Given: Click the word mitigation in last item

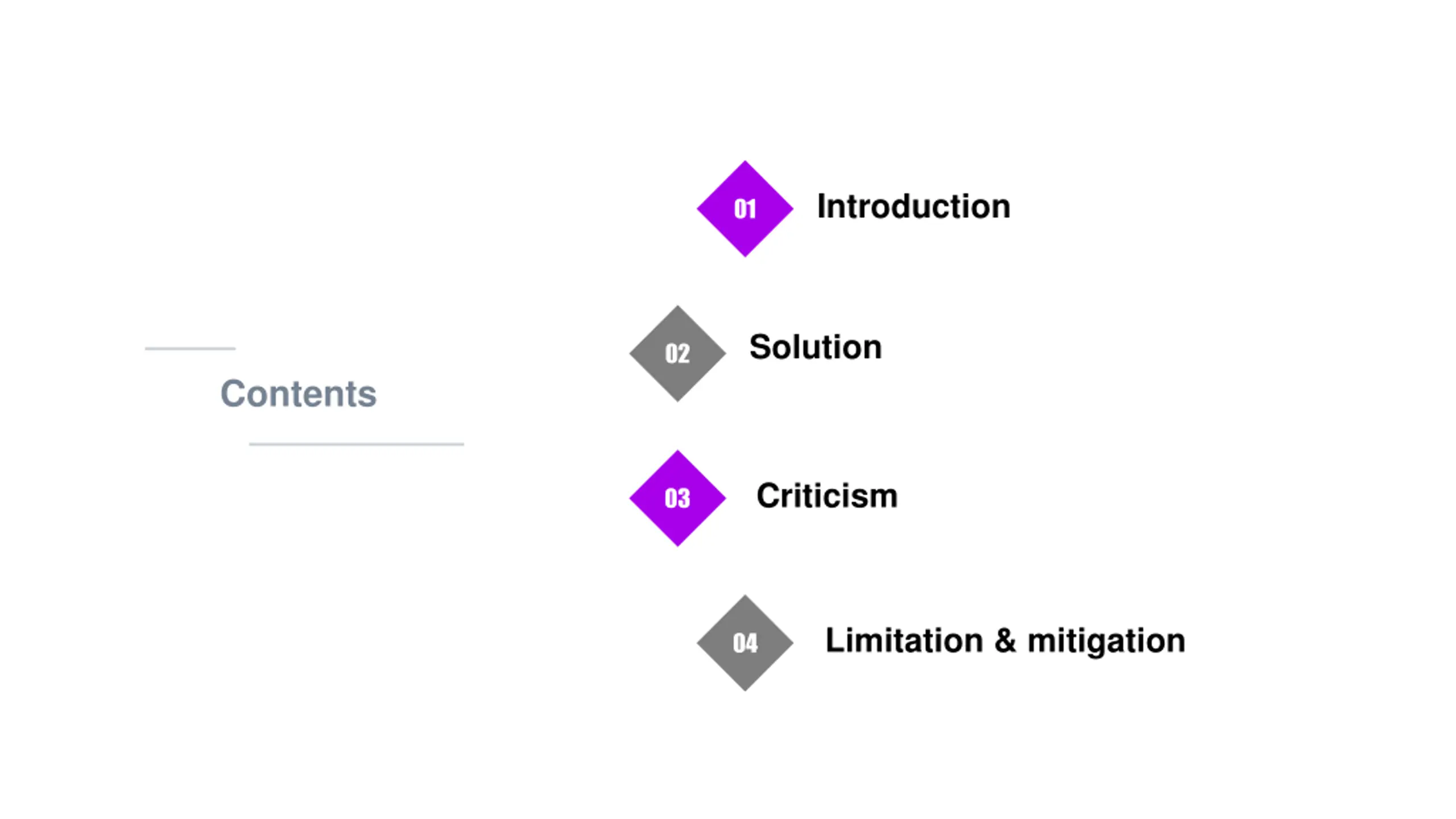Looking at the screenshot, I should (1106, 643).
